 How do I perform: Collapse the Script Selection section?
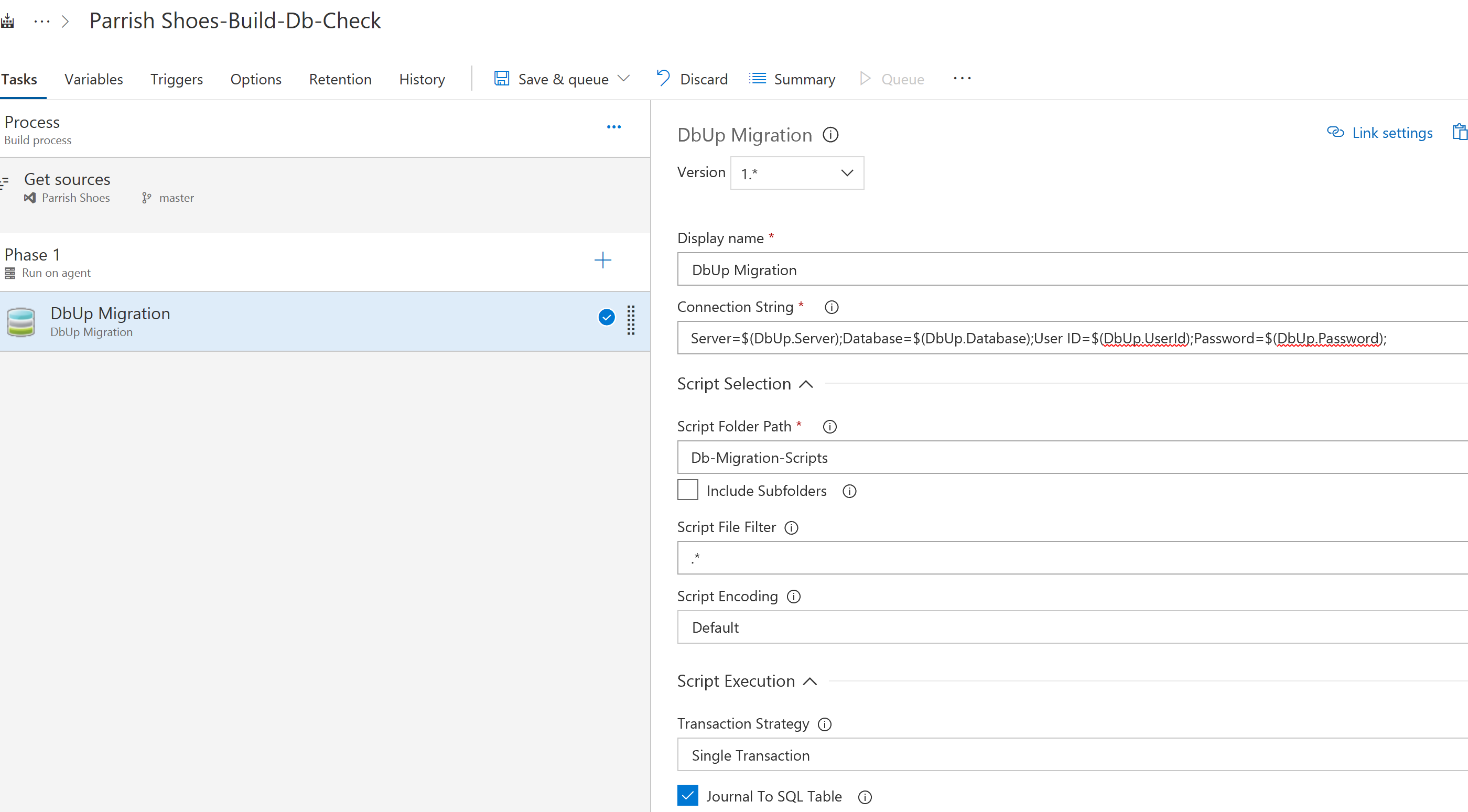pos(806,385)
